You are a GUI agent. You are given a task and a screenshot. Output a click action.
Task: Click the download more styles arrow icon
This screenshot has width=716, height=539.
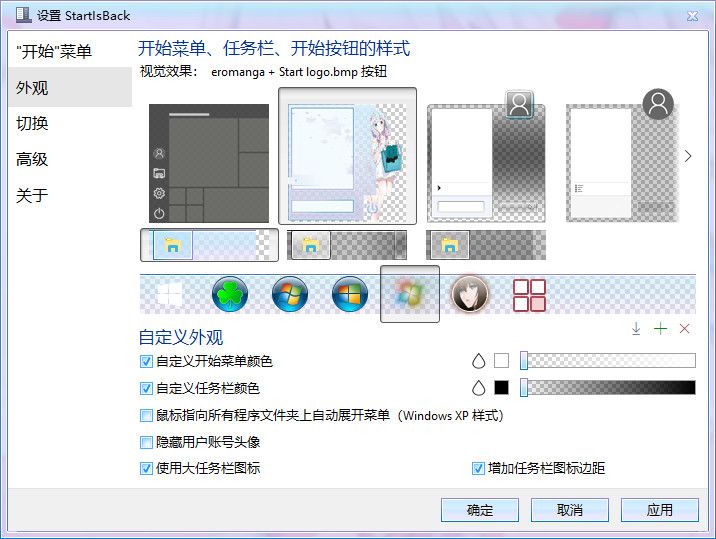click(636, 328)
